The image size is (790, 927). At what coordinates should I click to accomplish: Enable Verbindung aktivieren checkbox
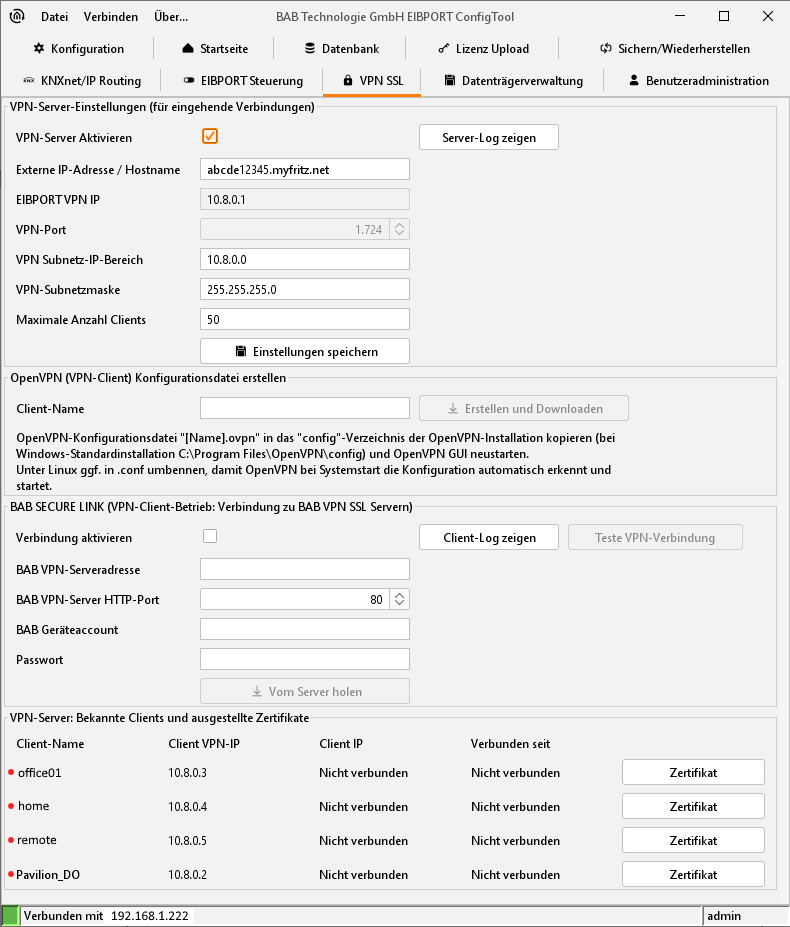(210, 537)
